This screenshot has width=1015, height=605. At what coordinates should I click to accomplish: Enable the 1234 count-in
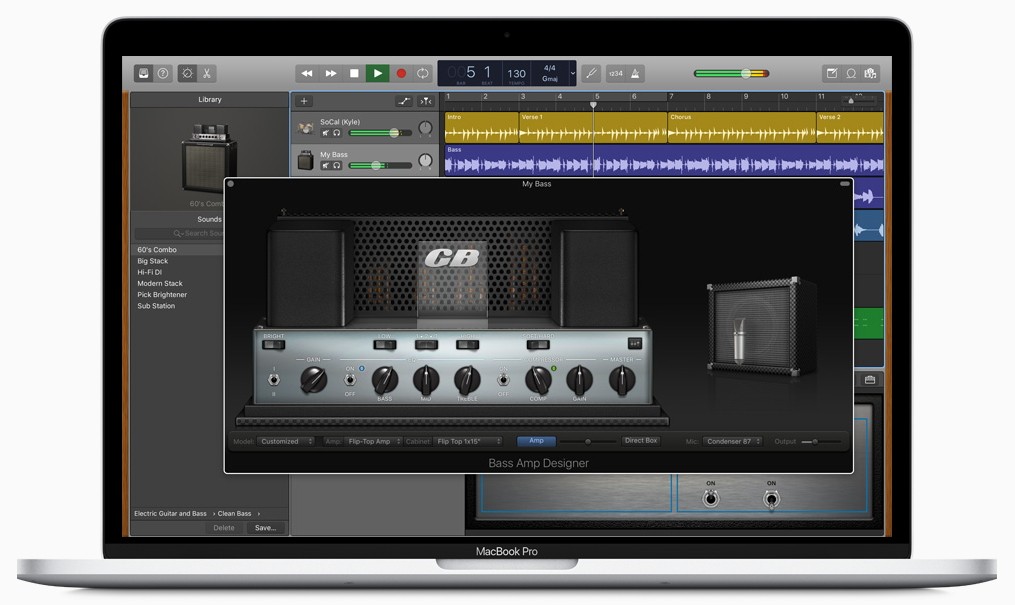[616, 73]
